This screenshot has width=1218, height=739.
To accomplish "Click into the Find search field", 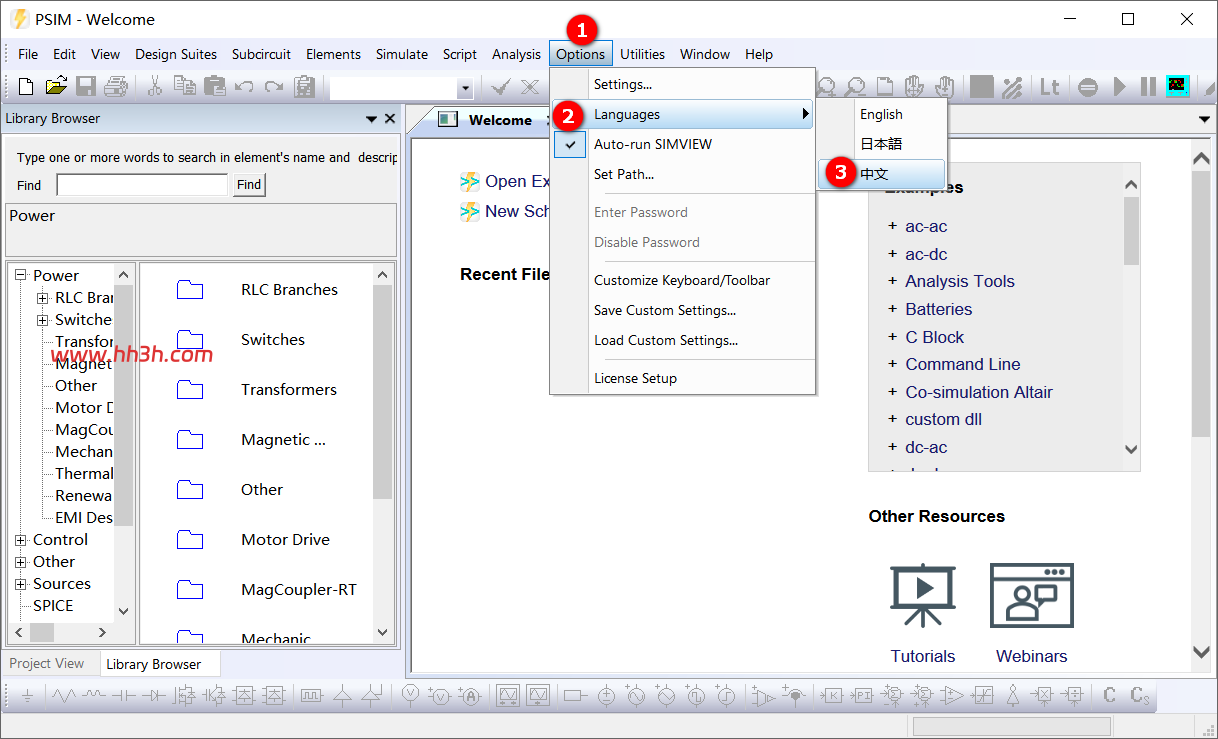I will [142, 184].
